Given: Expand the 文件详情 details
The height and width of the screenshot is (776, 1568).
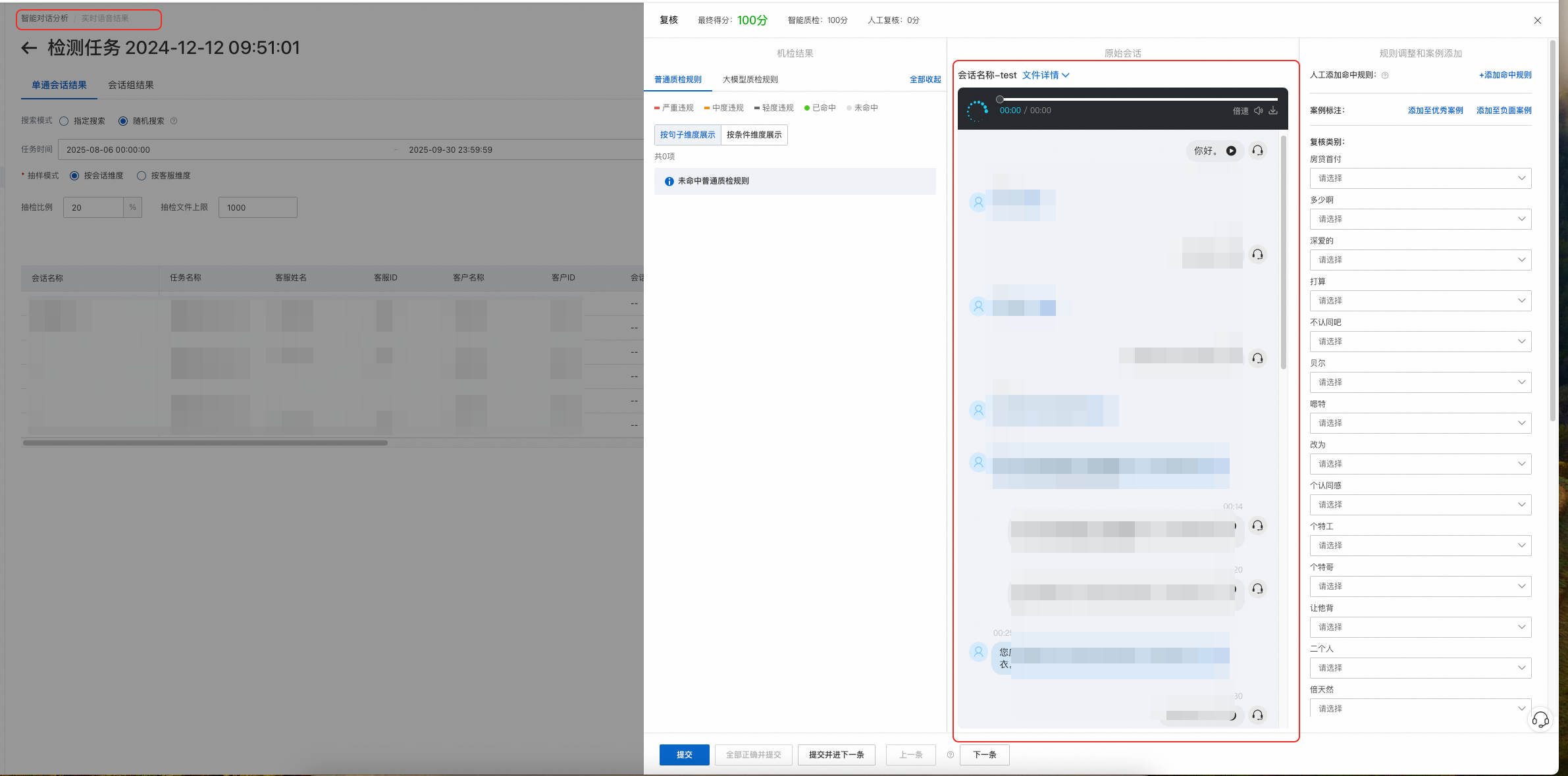Looking at the screenshot, I should click(x=1045, y=75).
